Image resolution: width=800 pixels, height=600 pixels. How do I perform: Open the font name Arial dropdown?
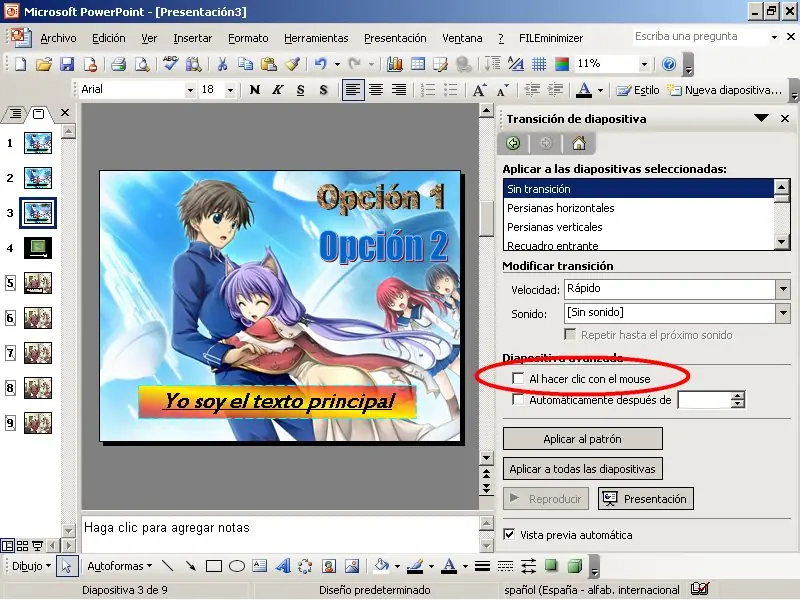point(190,90)
